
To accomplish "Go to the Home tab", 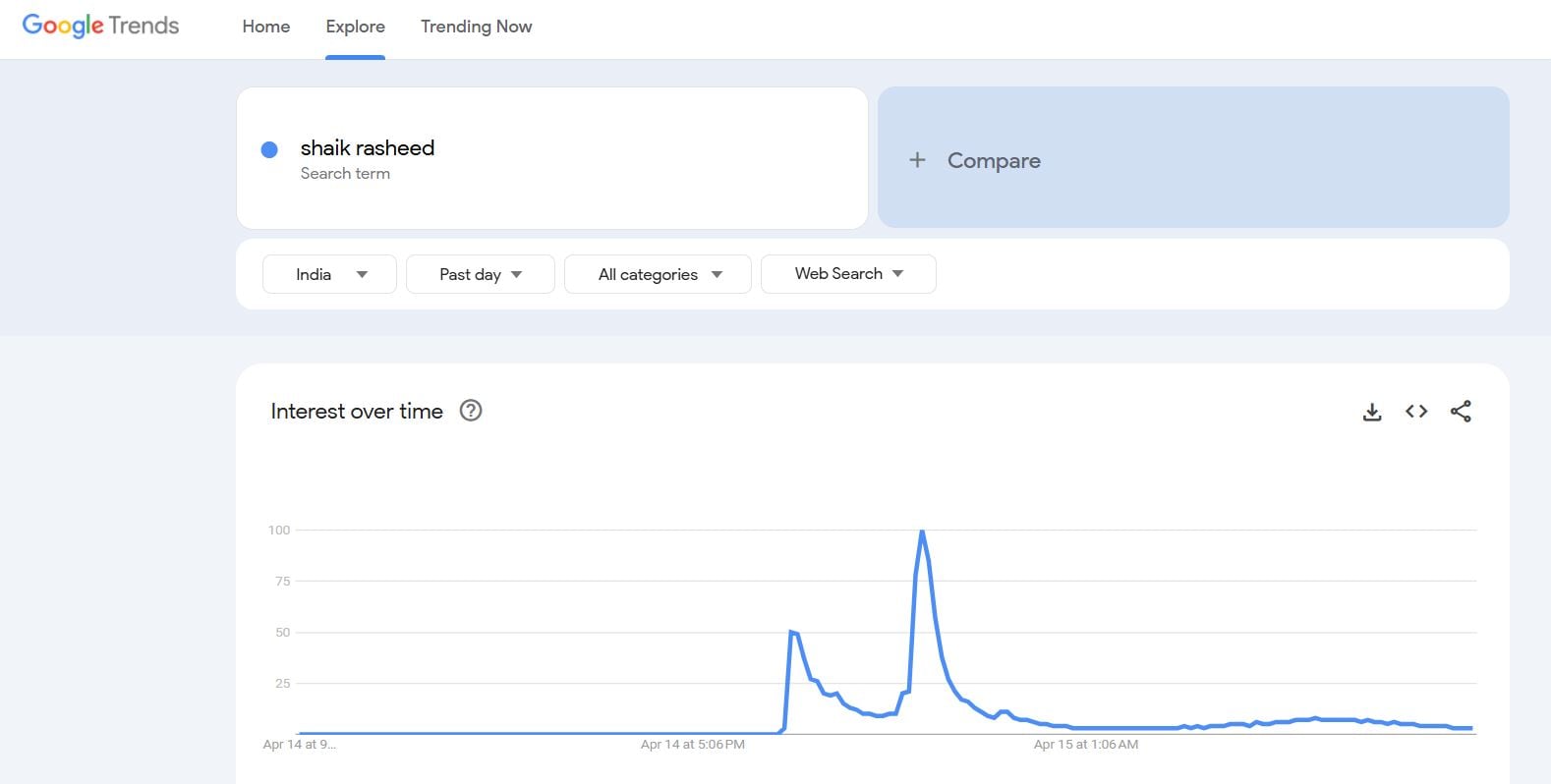I will pos(266,27).
